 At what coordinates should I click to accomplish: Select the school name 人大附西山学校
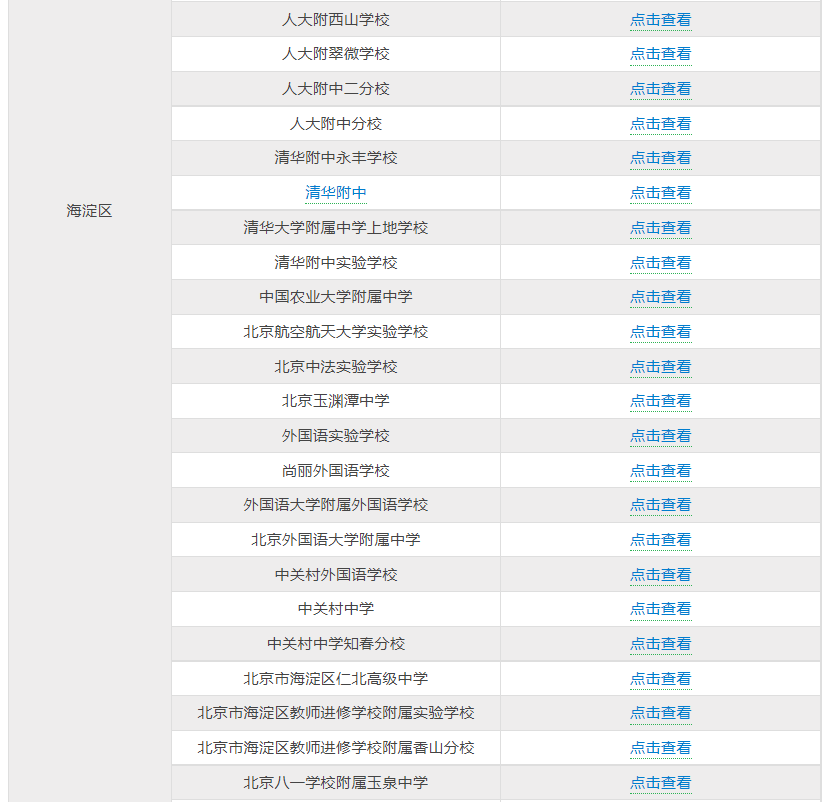click(x=336, y=20)
